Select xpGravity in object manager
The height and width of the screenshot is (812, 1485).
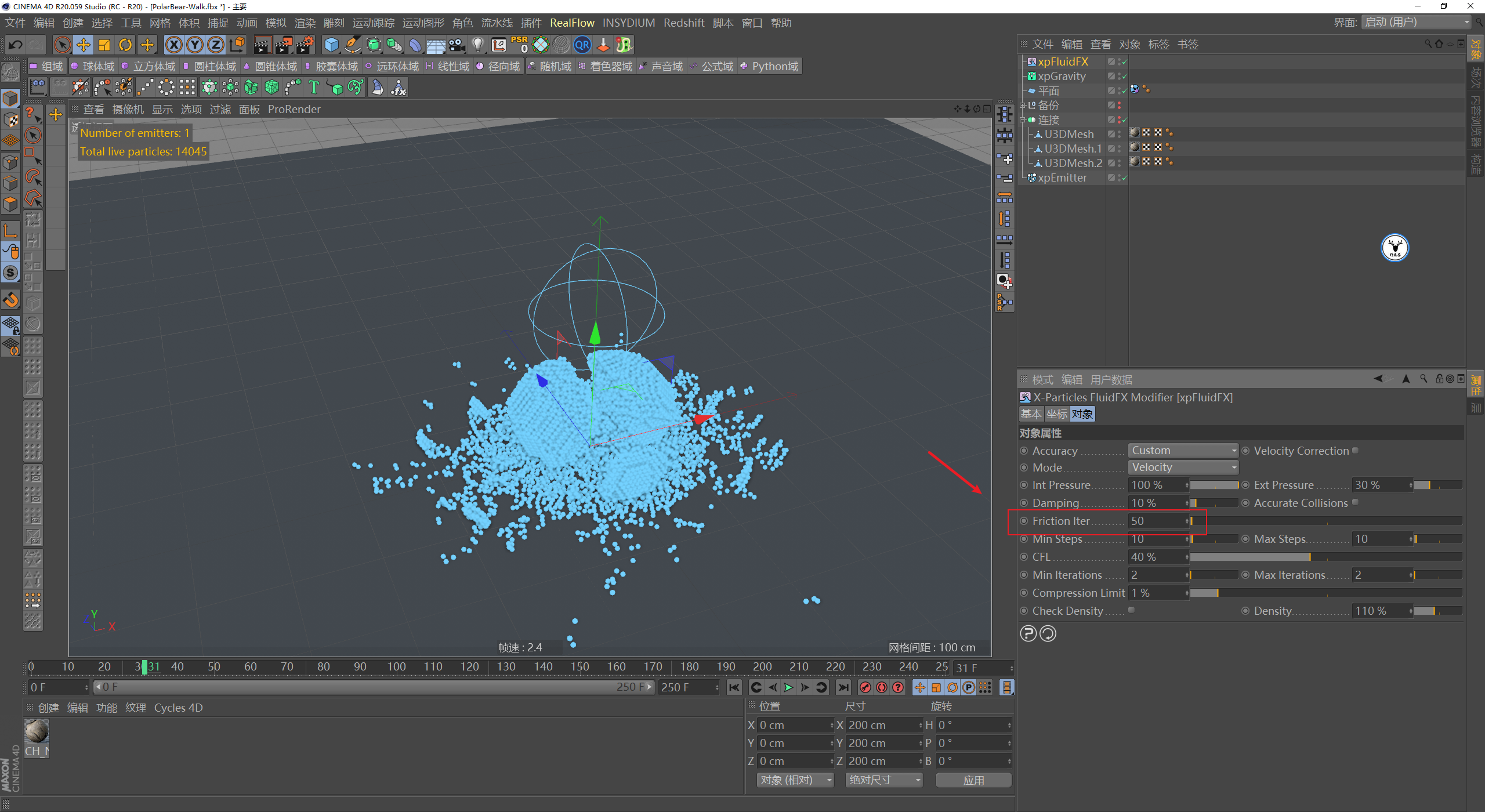pyautogui.click(x=1062, y=76)
